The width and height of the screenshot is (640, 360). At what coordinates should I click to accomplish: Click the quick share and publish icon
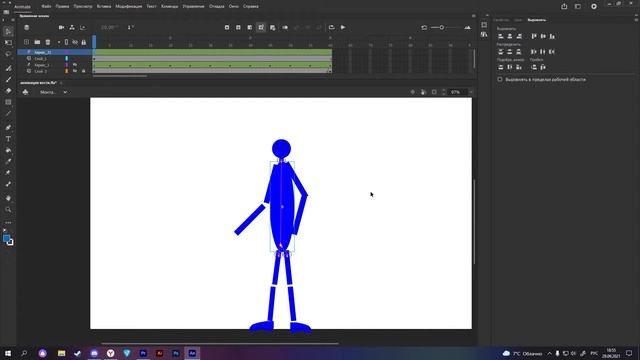[564, 7]
